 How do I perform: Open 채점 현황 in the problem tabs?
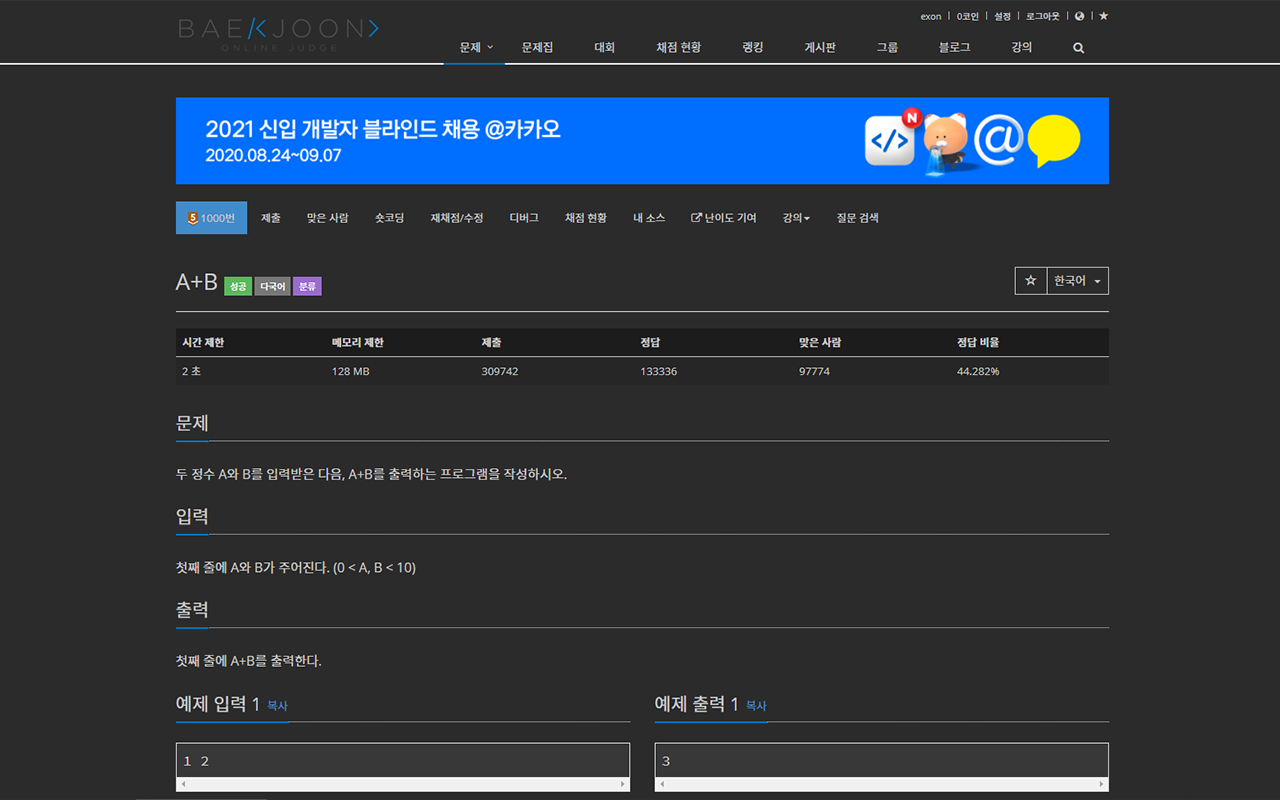tap(586, 218)
